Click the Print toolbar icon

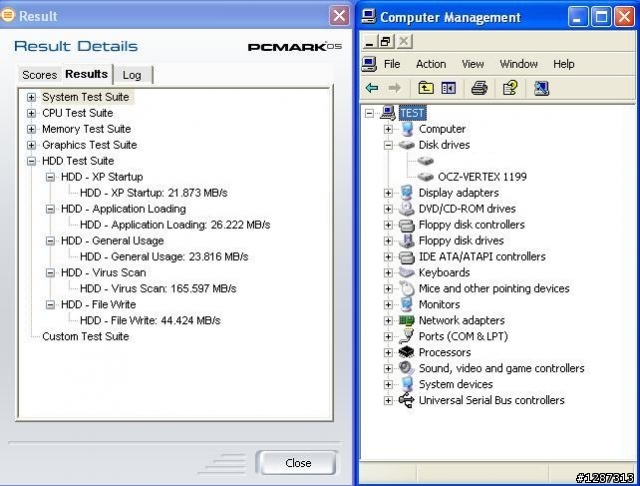(479, 88)
